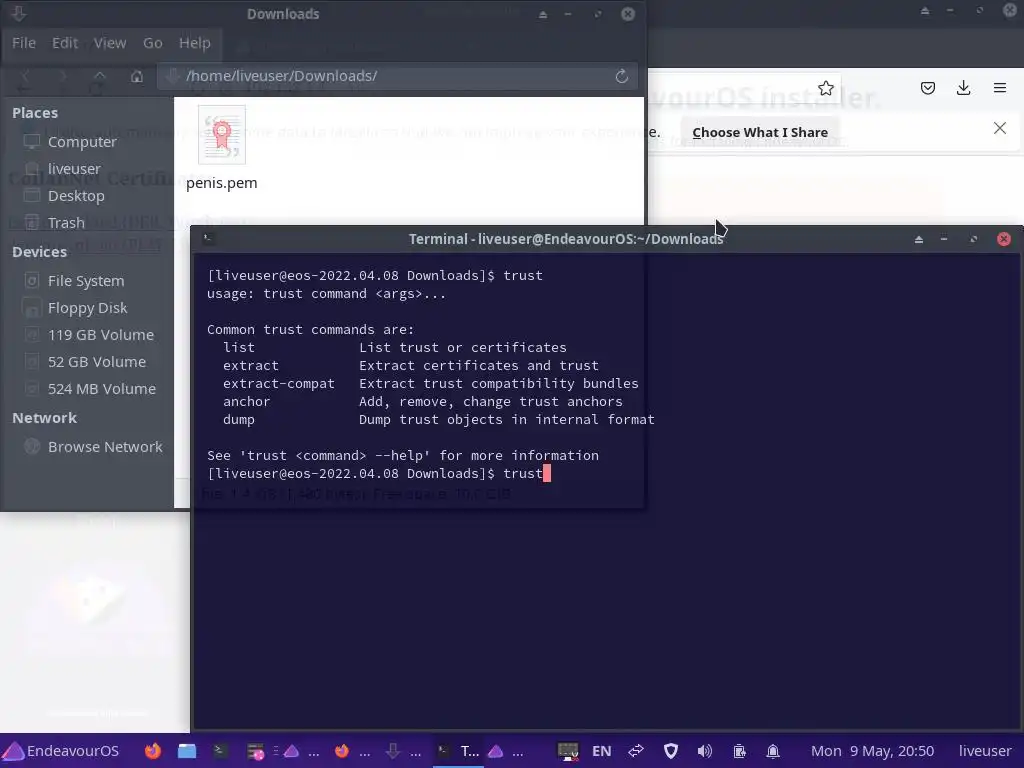
Task: Bookmark page with Firefox star icon
Action: pos(825,88)
